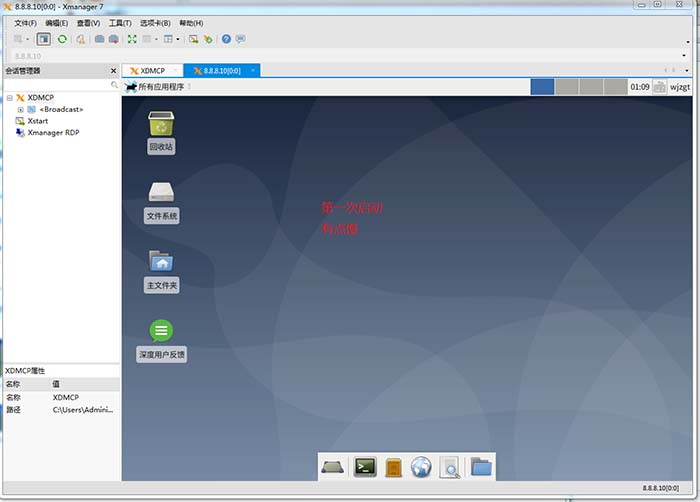Select Xstart in the session tree
The width and height of the screenshot is (700, 502).
coord(38,121)
